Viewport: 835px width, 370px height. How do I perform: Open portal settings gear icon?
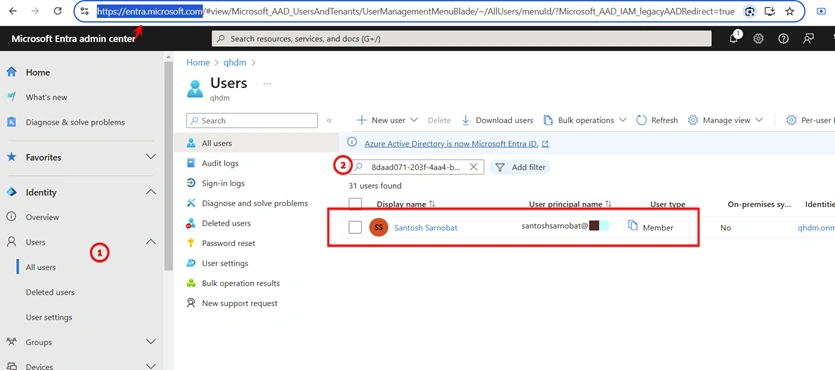point(758,38)
